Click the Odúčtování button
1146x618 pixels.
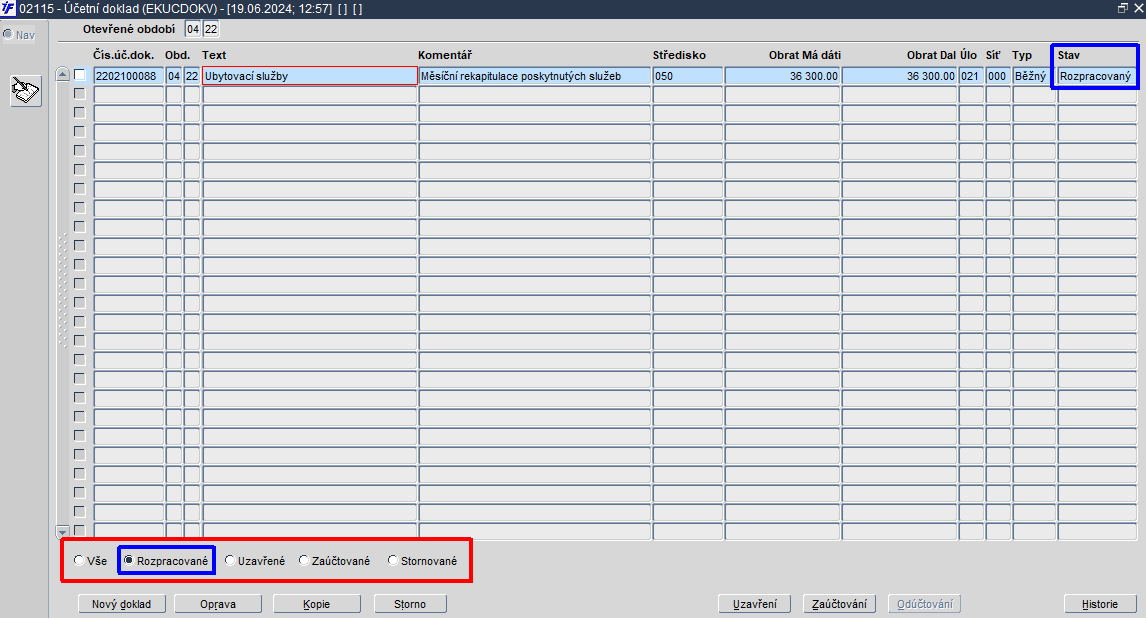click(925, 604)
